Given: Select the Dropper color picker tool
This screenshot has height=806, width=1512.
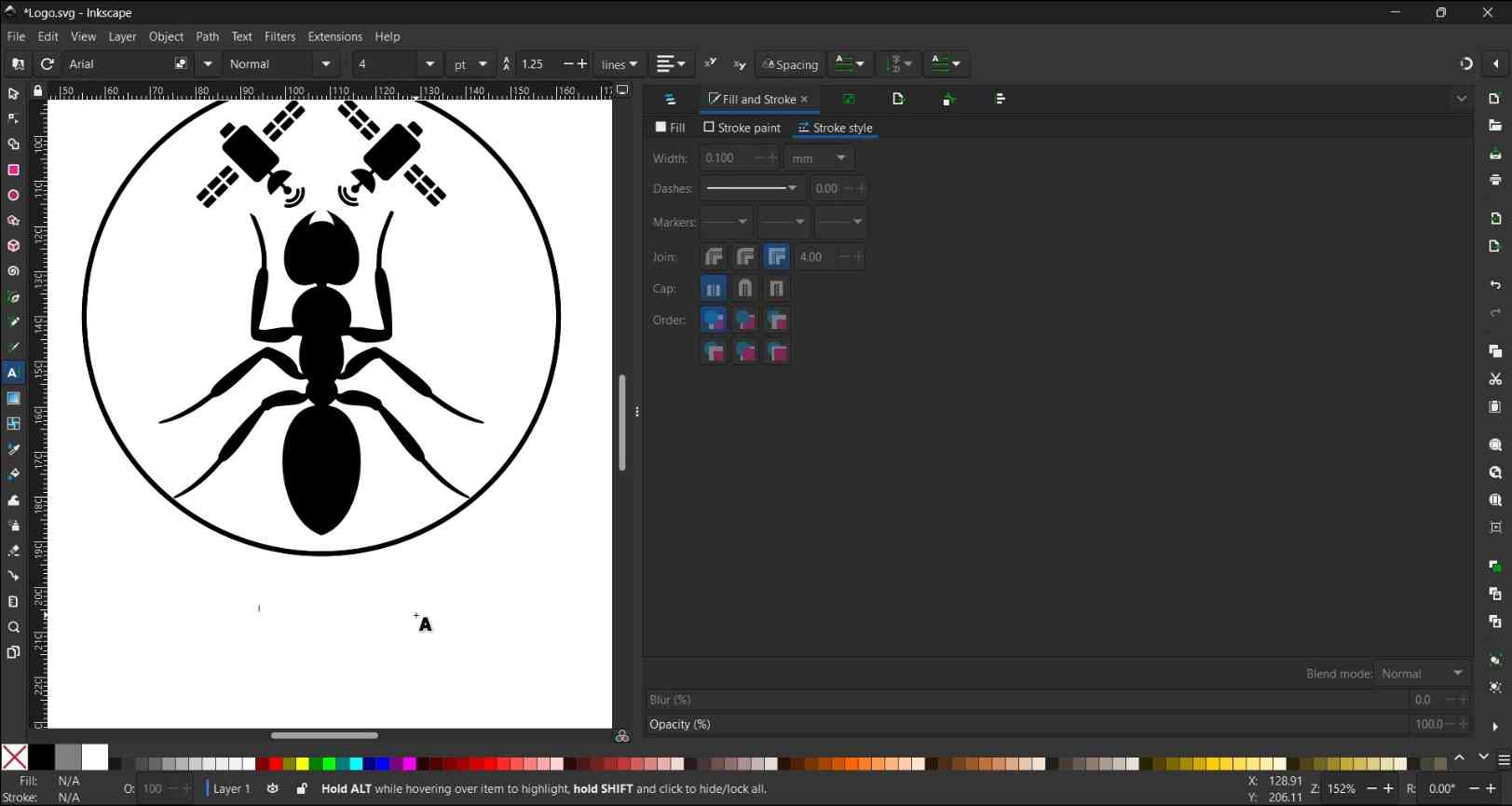Looking at the screenshot, I should (13, 449).
